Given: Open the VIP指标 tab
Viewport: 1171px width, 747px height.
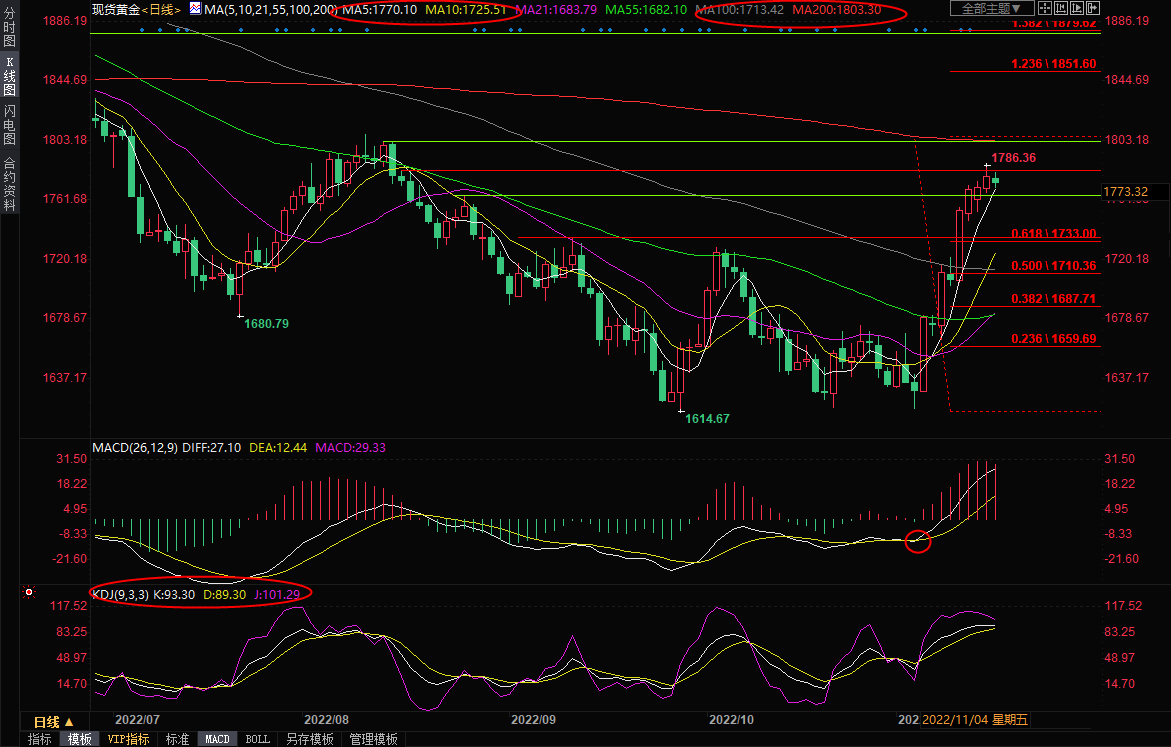Looking at the screenshot, I should pos(128,739).
